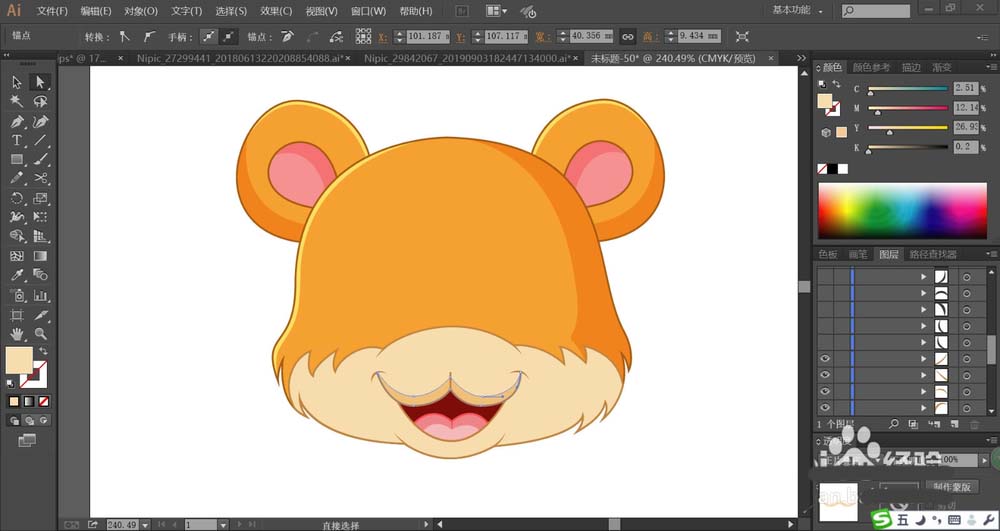
Task: Click the 颜色参考 panel tab
Action: [x=871, y=68]
